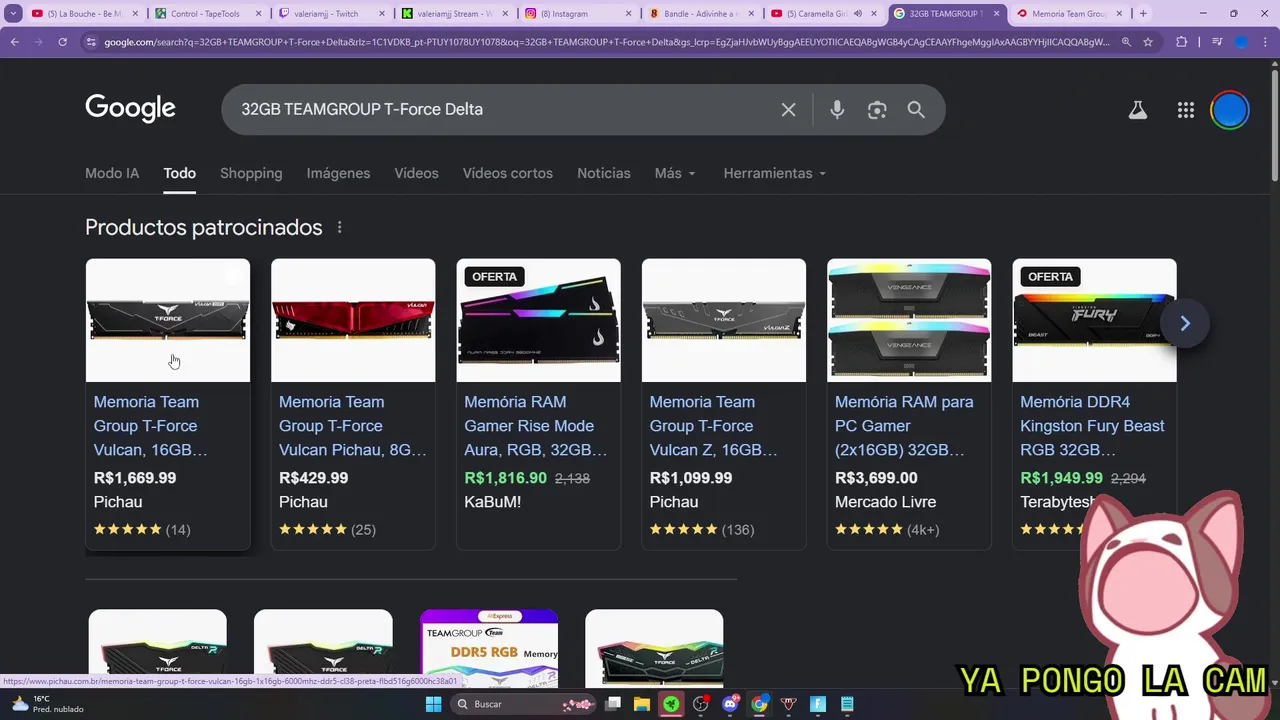This screenshot has height=720, width=1280.
Task: Click the KaBuM! seller name
Action: pos(492,502)
